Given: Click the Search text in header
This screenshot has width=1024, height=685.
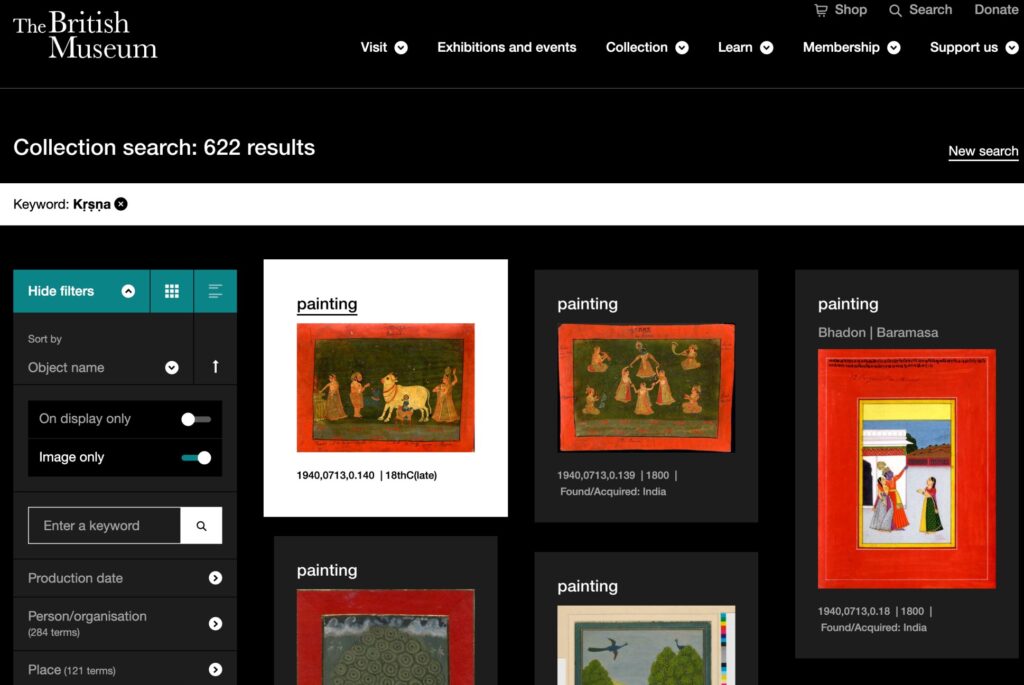Looking at the screenshot, I should click(931, 10).
